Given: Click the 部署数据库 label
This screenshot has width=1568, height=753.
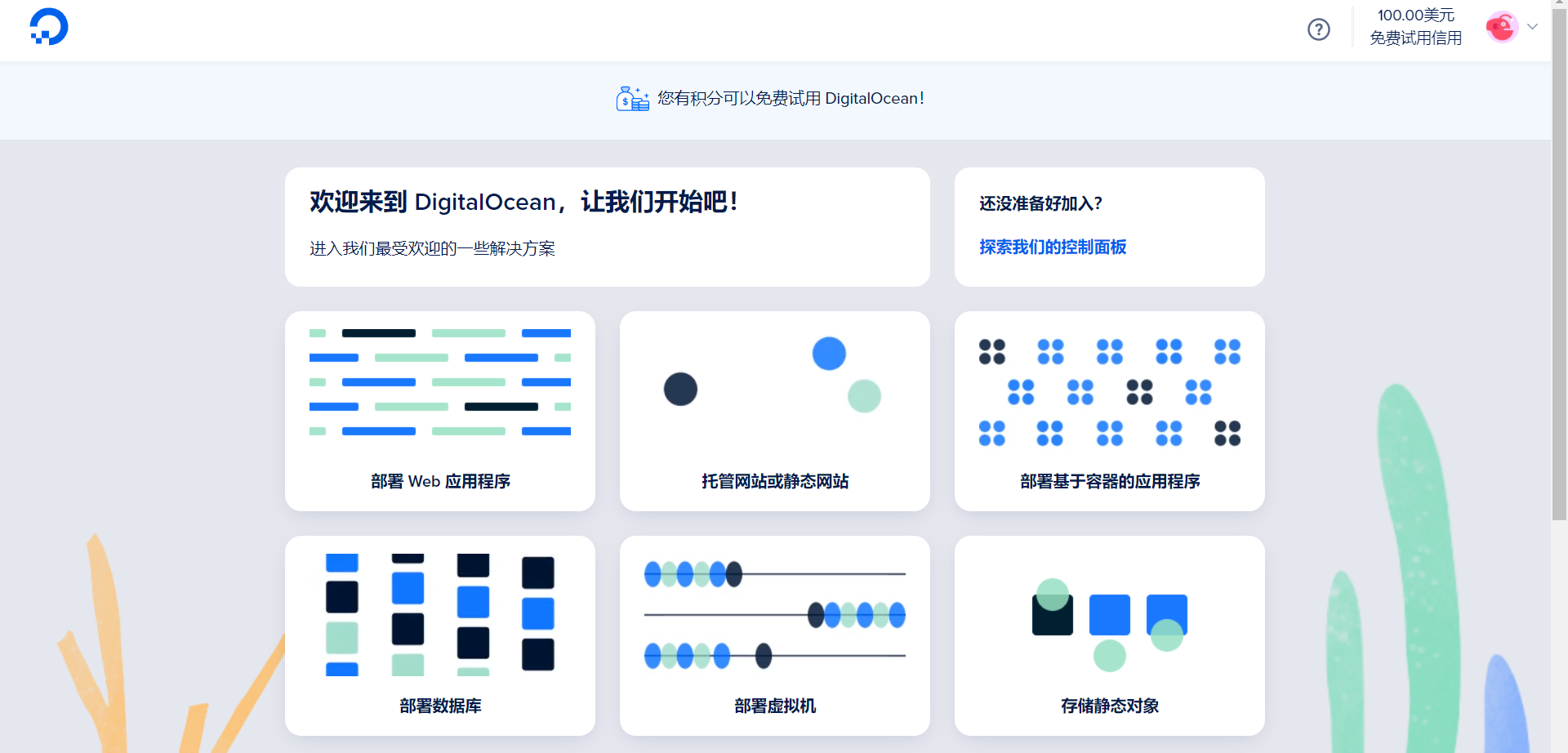Looking at the screenshot, I should [x=439, y=706].
